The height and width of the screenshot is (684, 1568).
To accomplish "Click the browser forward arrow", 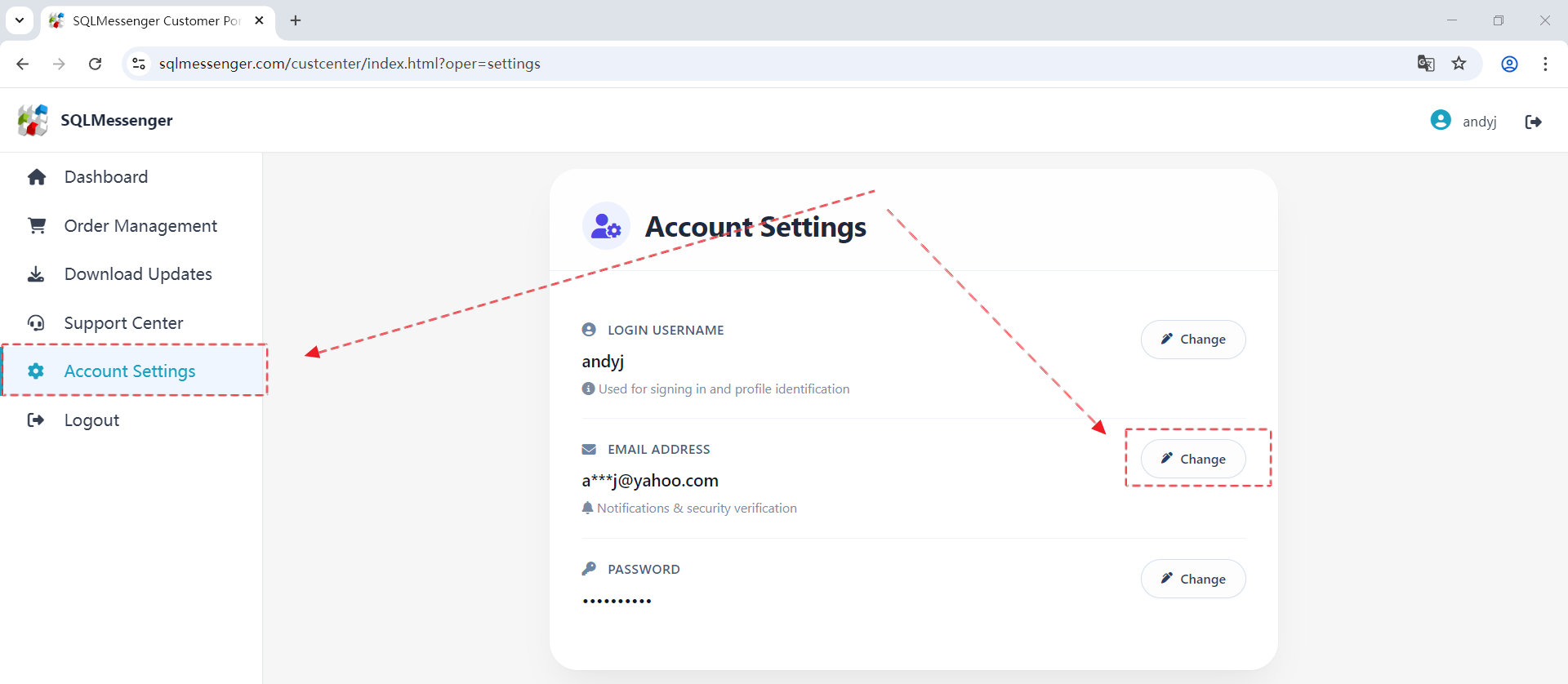I will point(59,64).
